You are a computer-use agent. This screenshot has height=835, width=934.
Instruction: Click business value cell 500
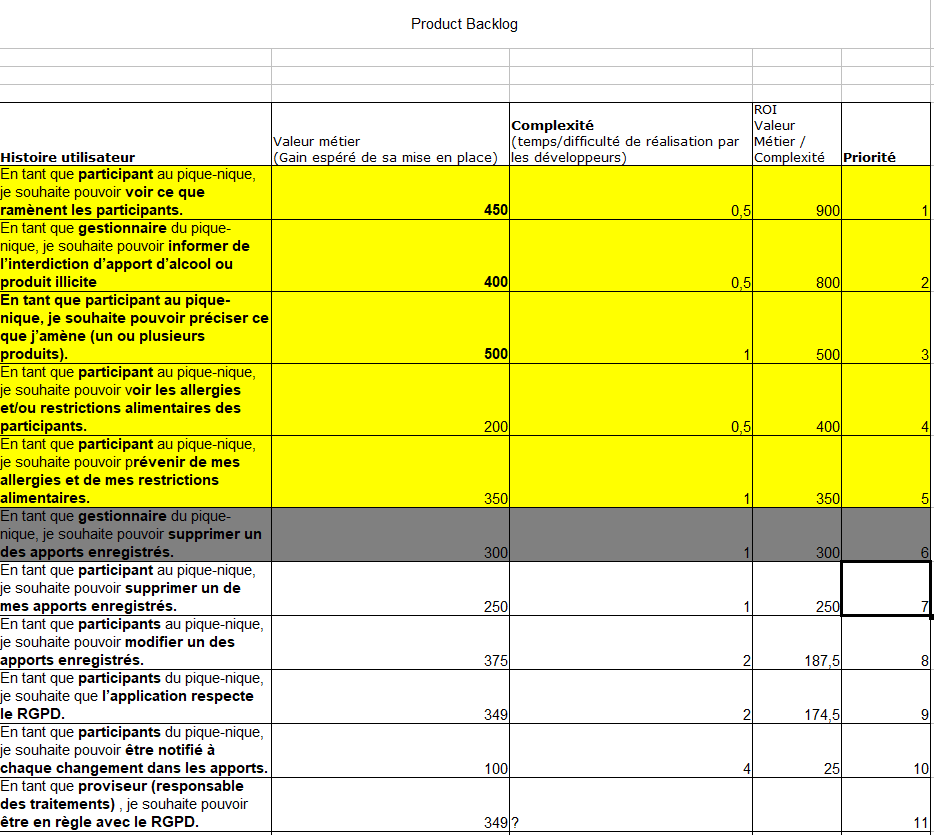point(390,328)
